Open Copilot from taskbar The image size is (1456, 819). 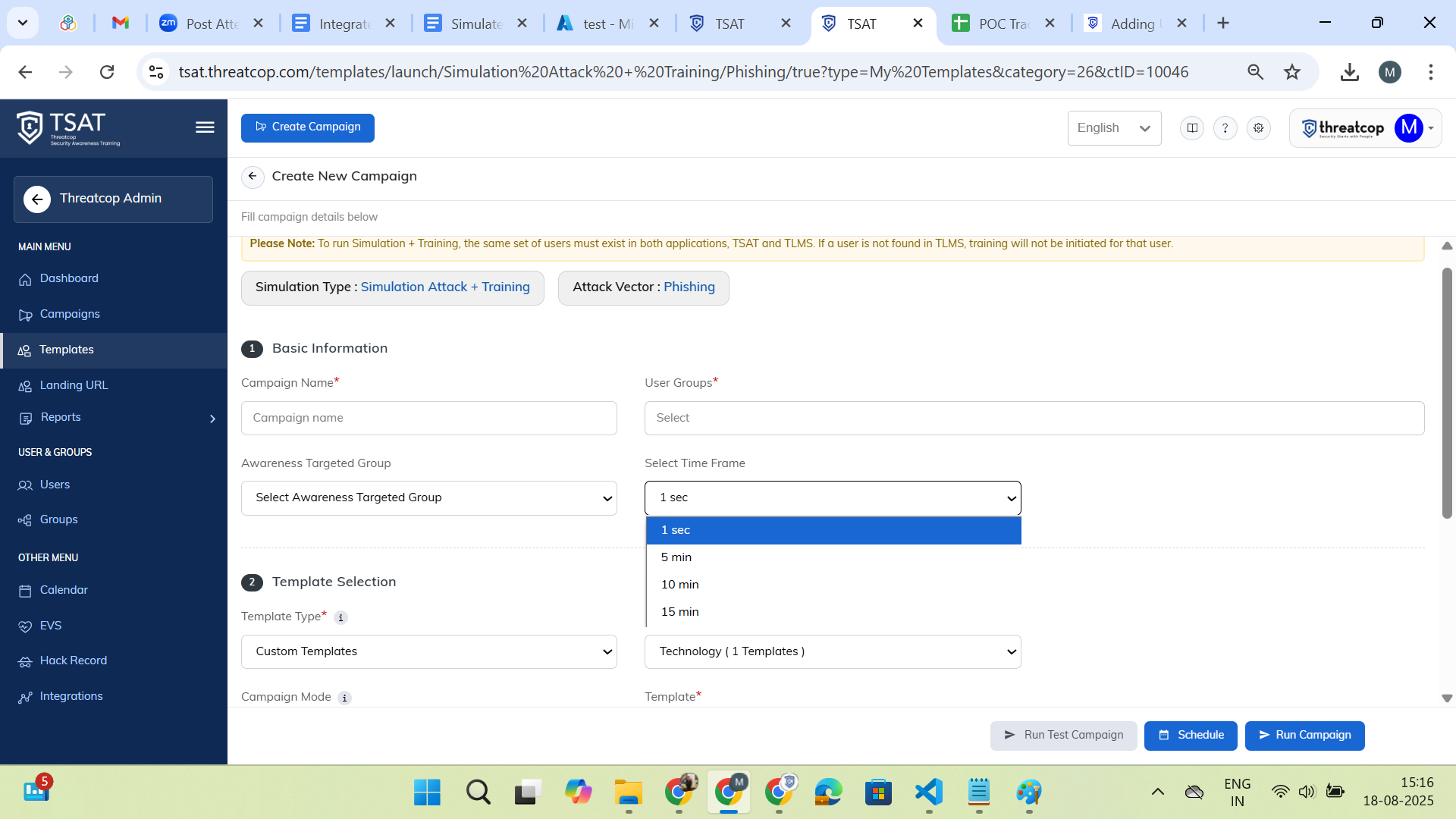pos(578,792)
